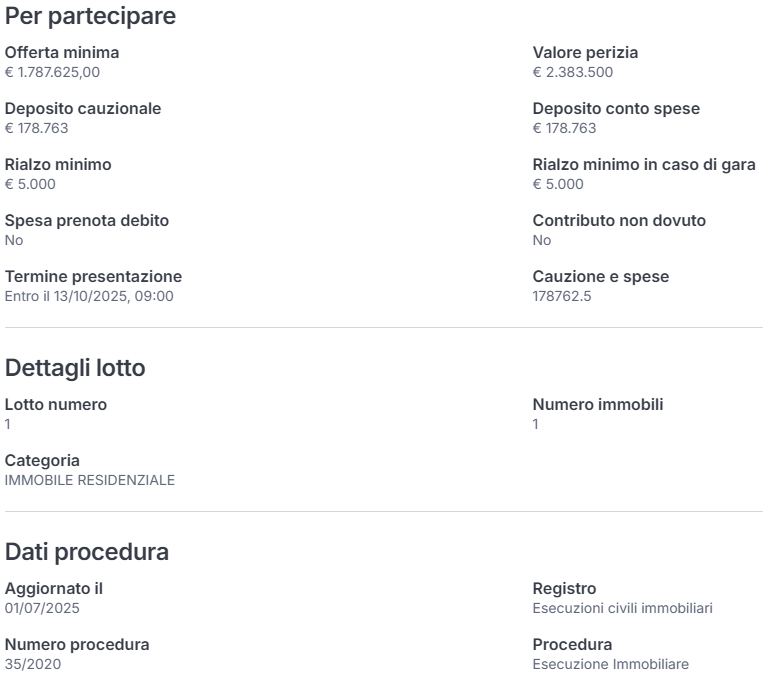Click the Per partecipare heading
Image resolution: width=763 pixels, height=680 pixels.
90,16
